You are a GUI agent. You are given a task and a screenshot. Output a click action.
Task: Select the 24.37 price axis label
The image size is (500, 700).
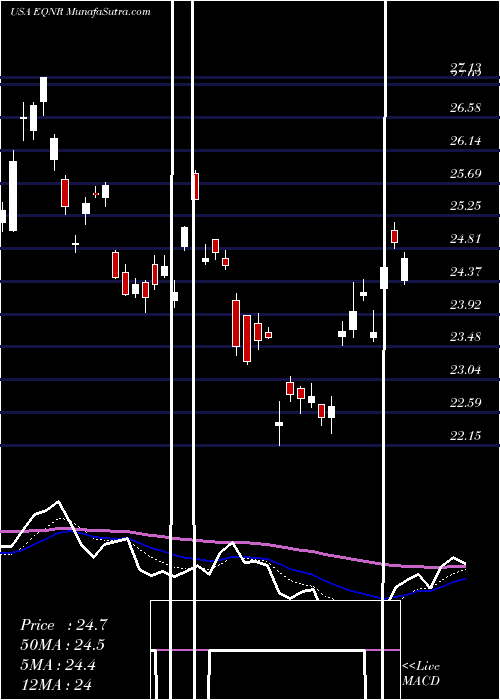(465, 272)
